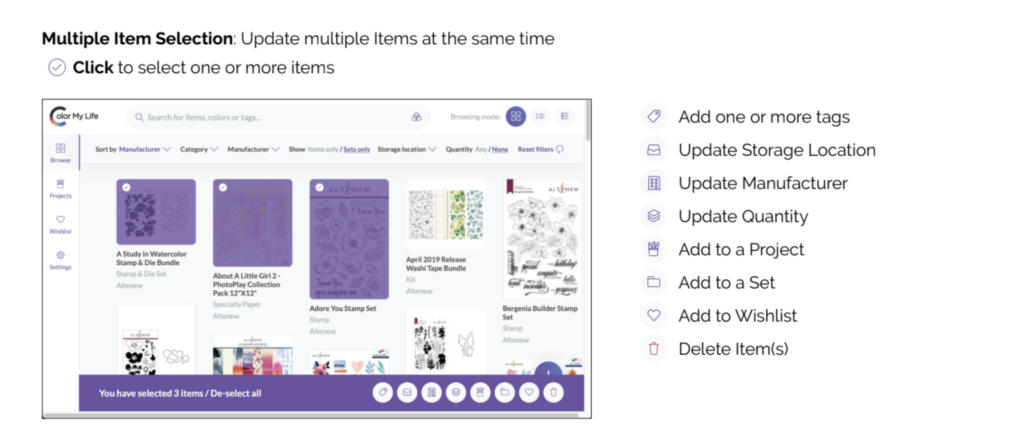
Task: Click the delete trash icon in purple bar
Action: 553,393
